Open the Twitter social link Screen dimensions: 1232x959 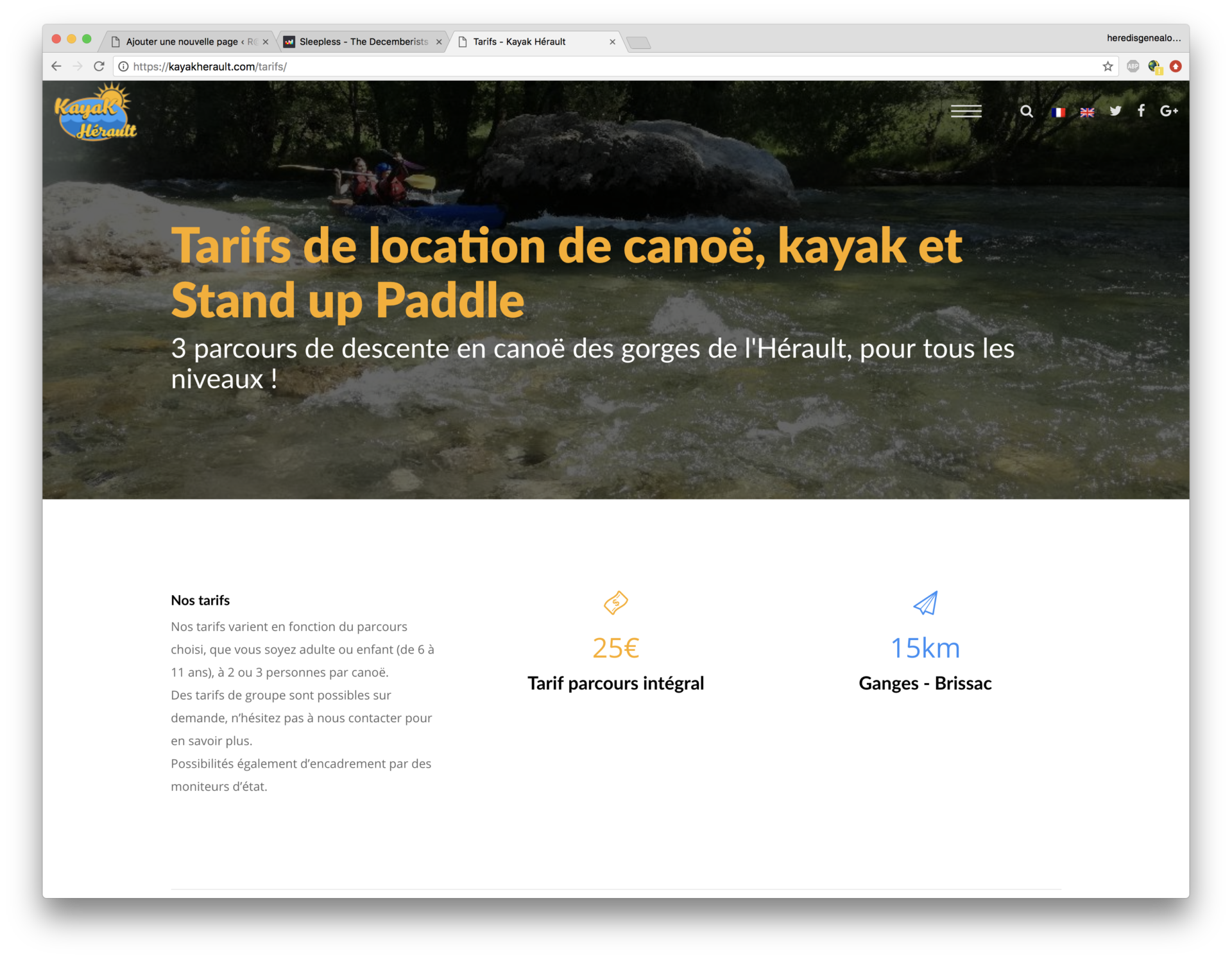(x=1116, y=111)
